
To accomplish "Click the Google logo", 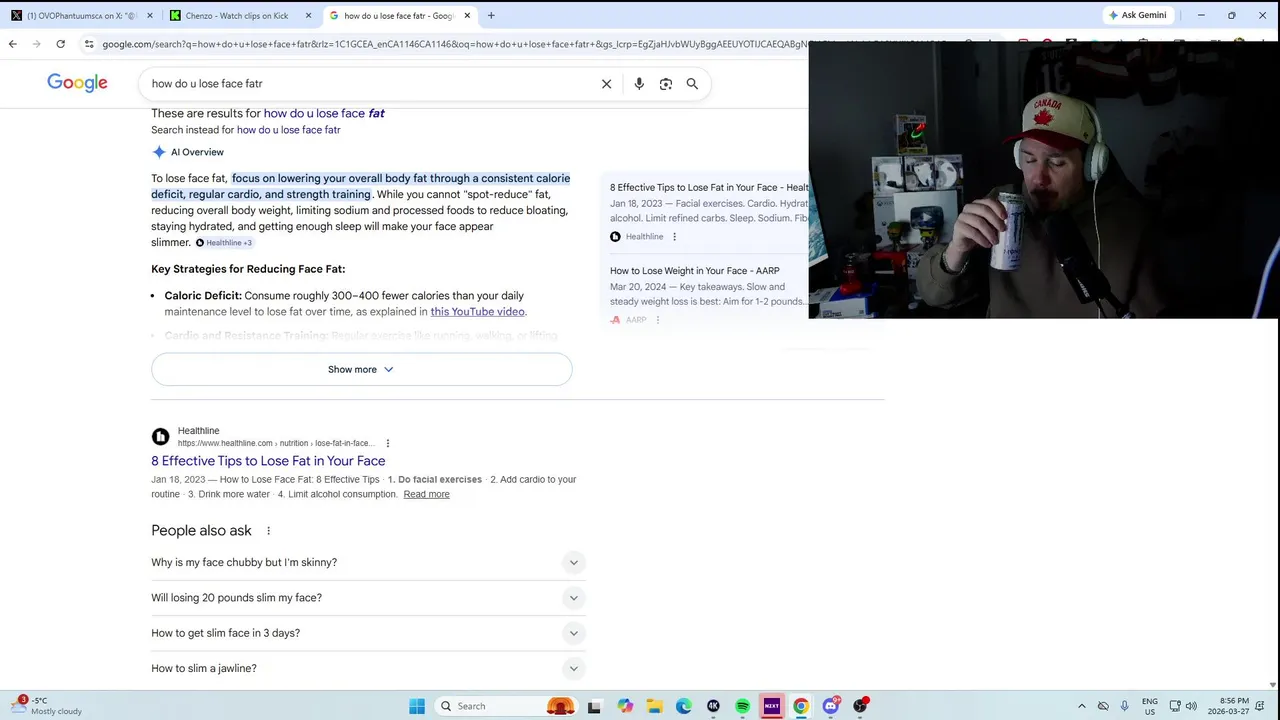I will pos(77,83).
